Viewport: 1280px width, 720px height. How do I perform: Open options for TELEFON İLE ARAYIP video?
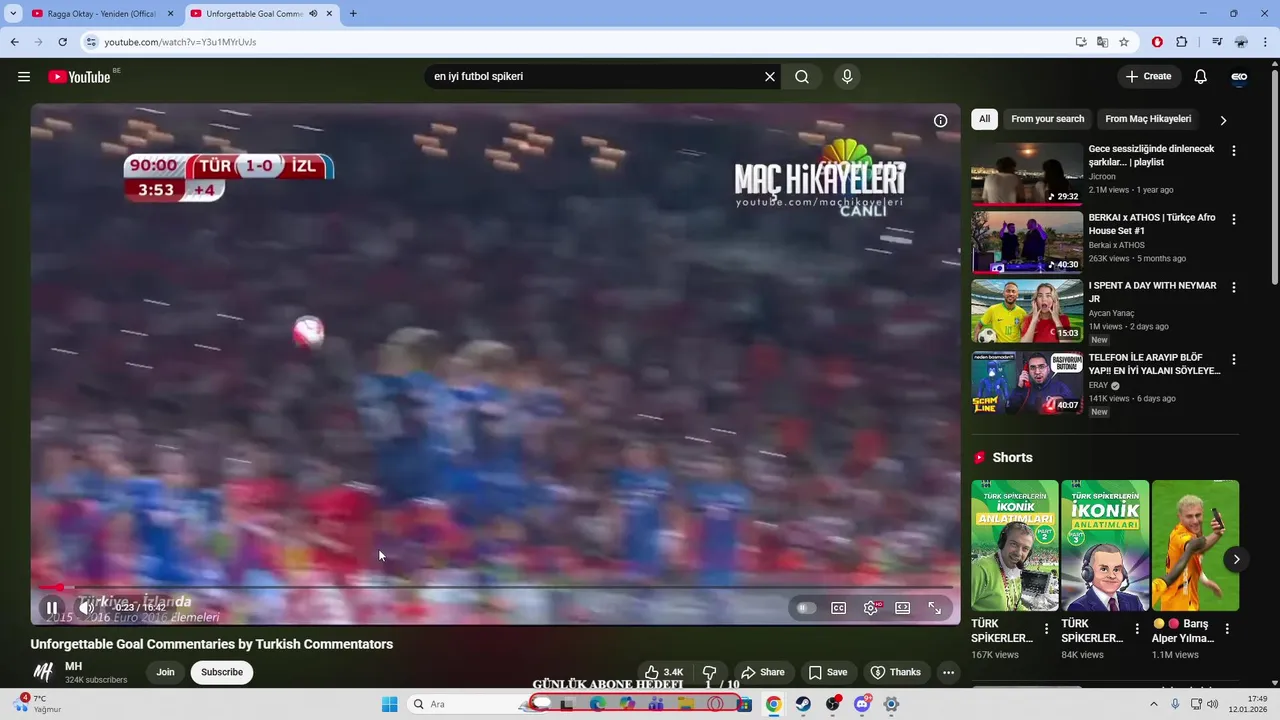tap(1233, 359)
